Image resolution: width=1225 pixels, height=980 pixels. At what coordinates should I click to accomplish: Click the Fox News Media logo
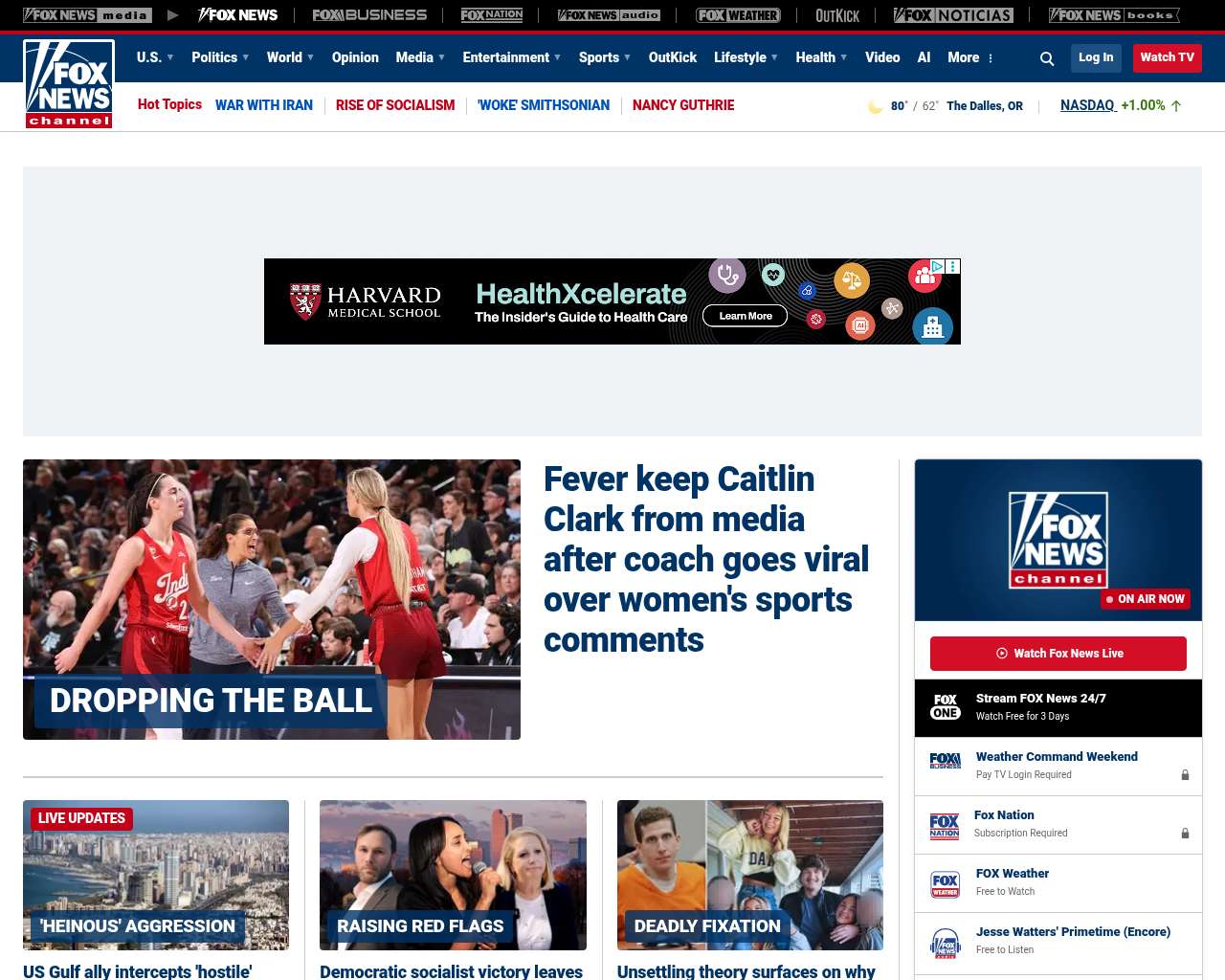click(x=87, y=15)
